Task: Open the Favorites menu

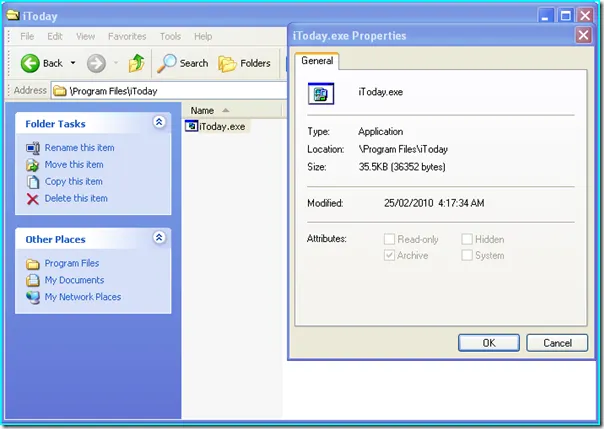Action: click(x=127, y=36)
